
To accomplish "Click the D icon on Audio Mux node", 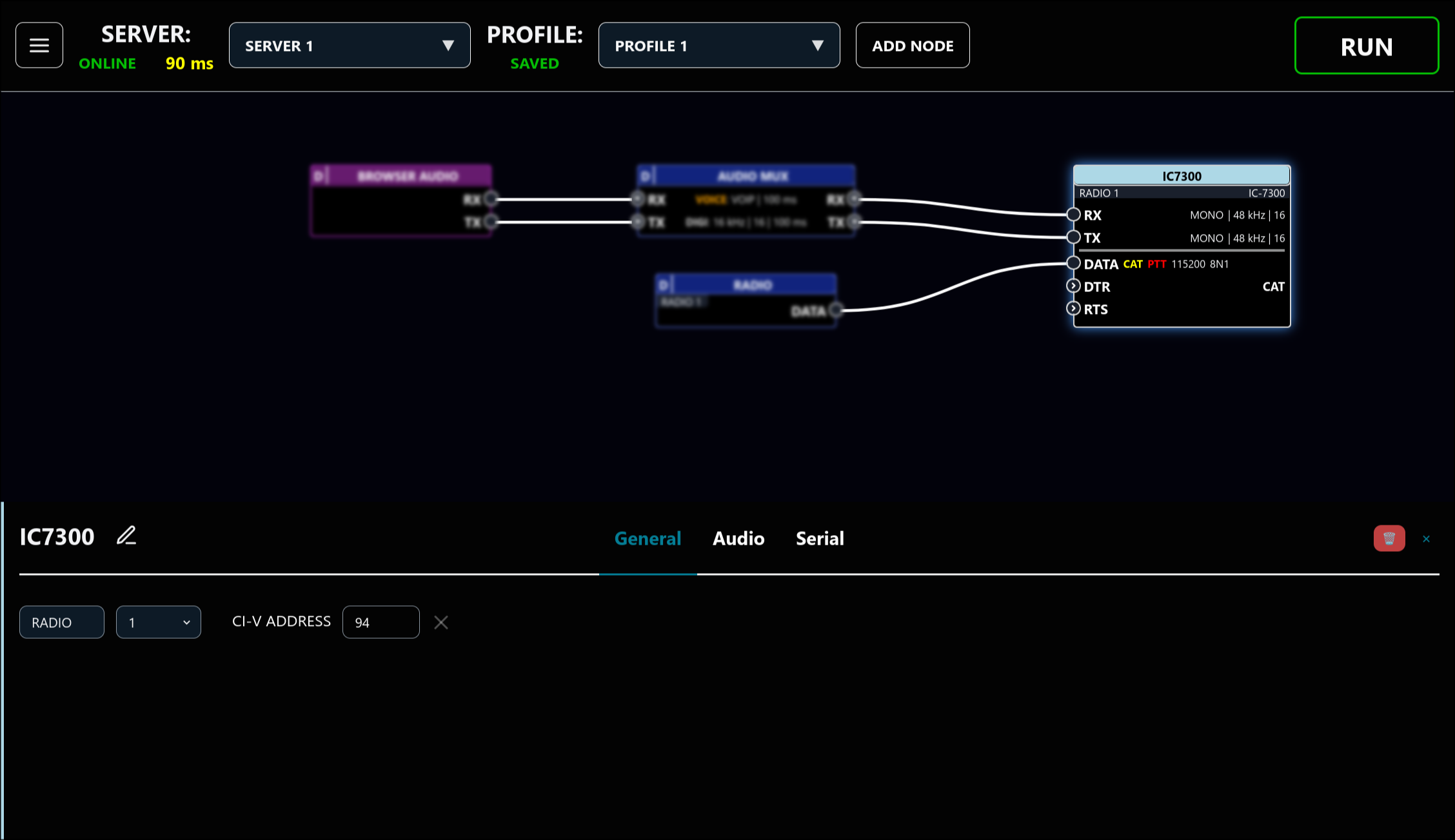I will pyautogui.click(x=645, y=176).
